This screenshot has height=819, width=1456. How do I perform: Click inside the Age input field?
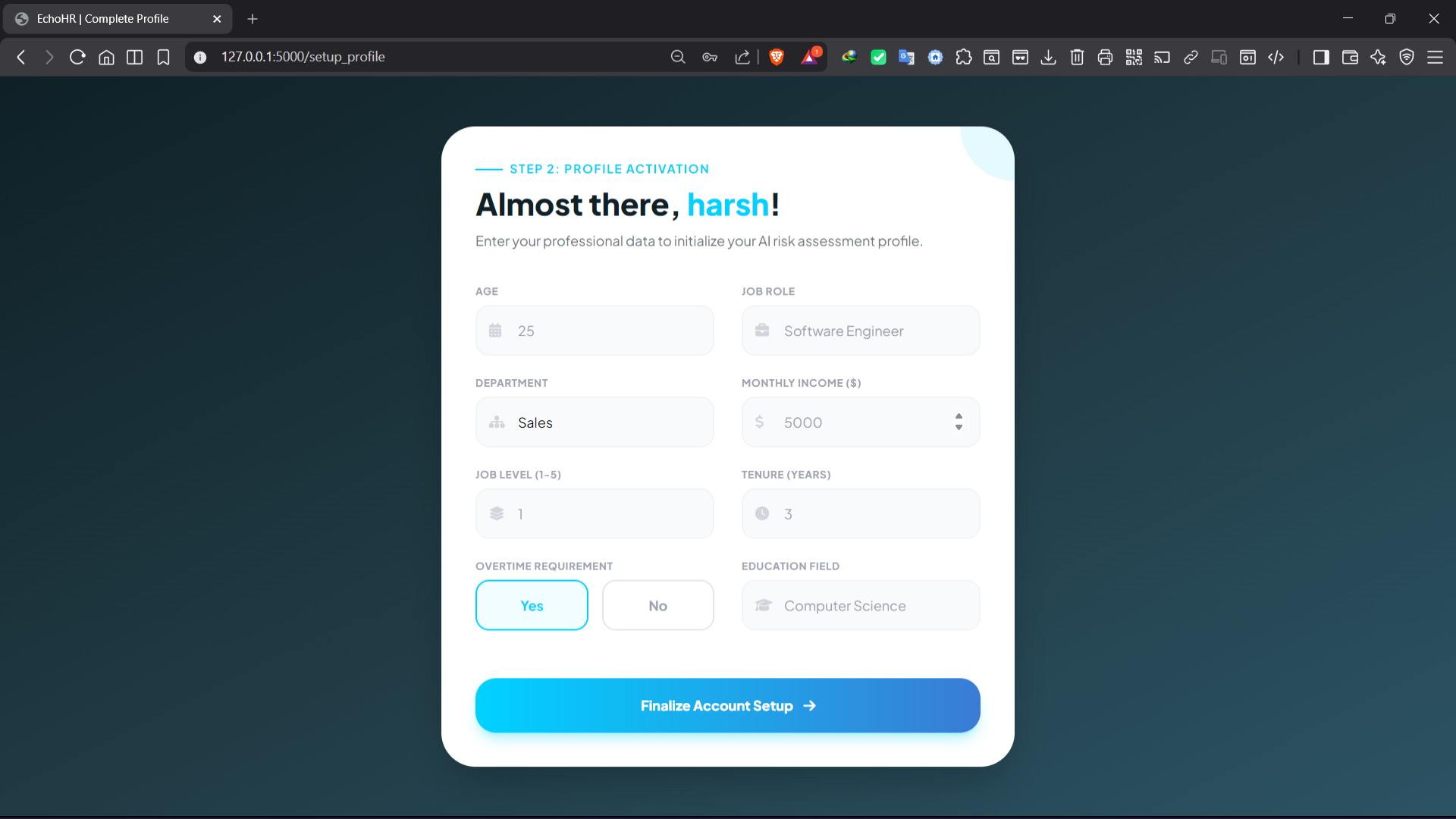click(x=607, y=331)
